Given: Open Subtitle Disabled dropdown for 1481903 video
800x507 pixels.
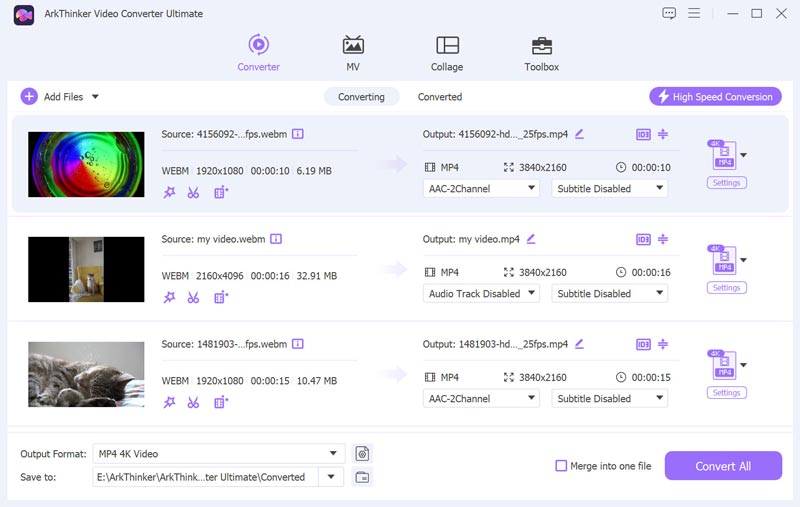Looking at the screenshot, I should tap(609, 398).
